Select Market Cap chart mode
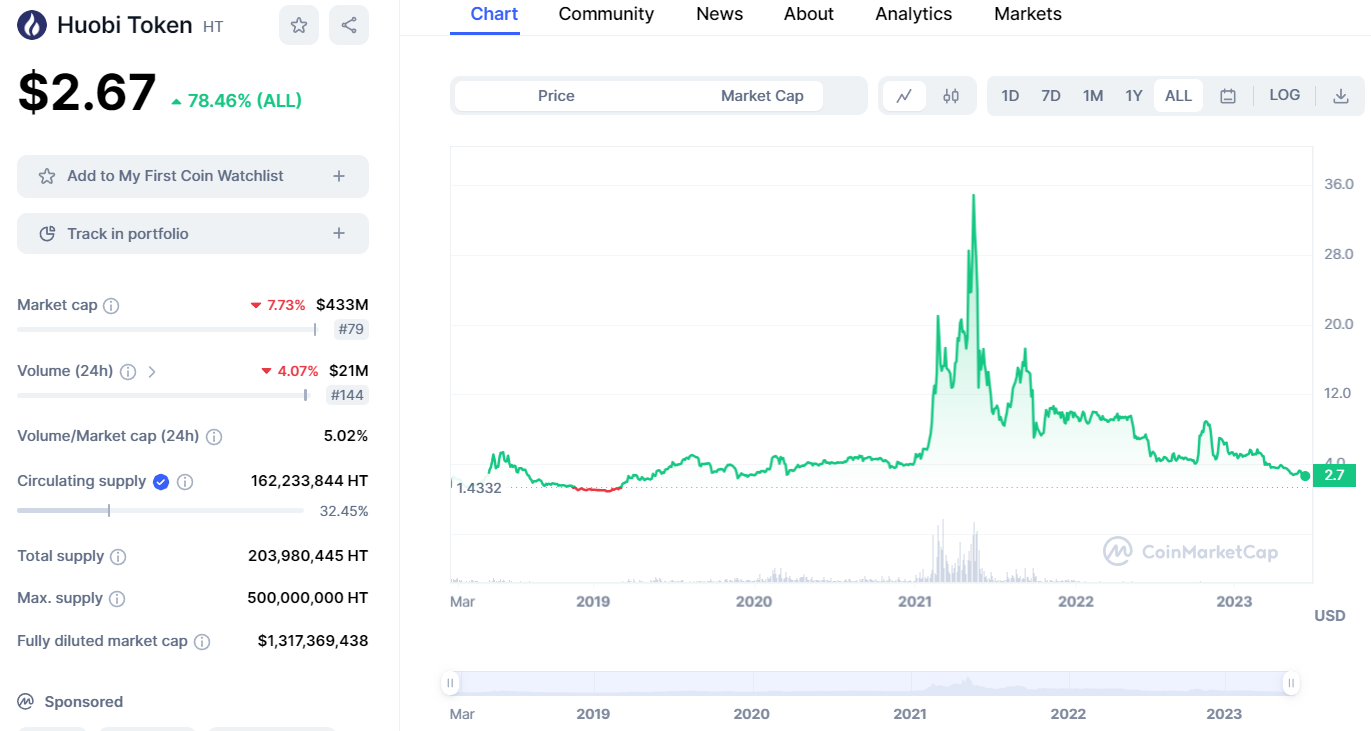This screenshot has width=1371, height=731. 762,96
